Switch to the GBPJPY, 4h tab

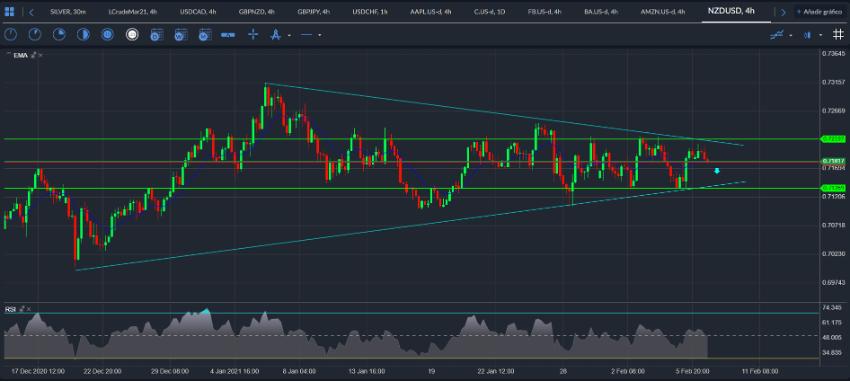(313, 11)
